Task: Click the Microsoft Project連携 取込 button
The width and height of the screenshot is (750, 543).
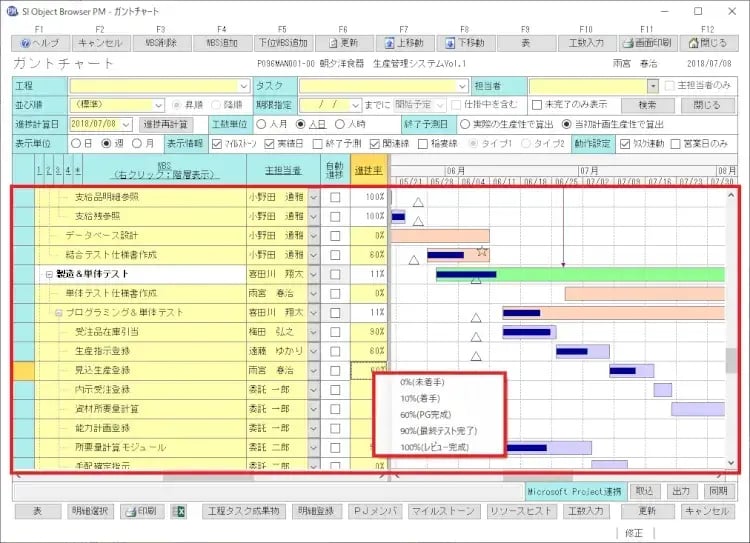Action: (646, 491)
